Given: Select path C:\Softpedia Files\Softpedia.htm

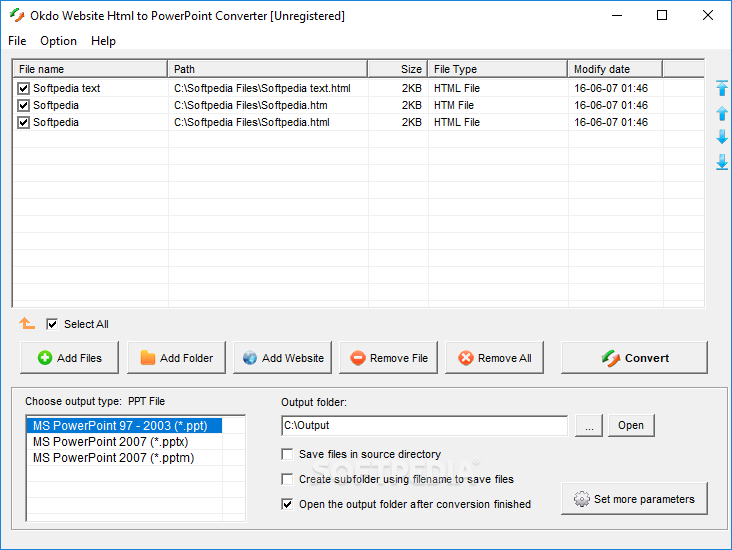Looking at the screenshot, I should click(x=251, y=106).
